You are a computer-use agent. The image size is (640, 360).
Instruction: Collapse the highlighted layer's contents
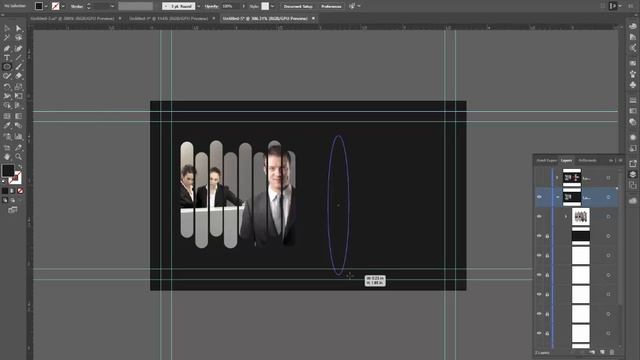[558, 197]
